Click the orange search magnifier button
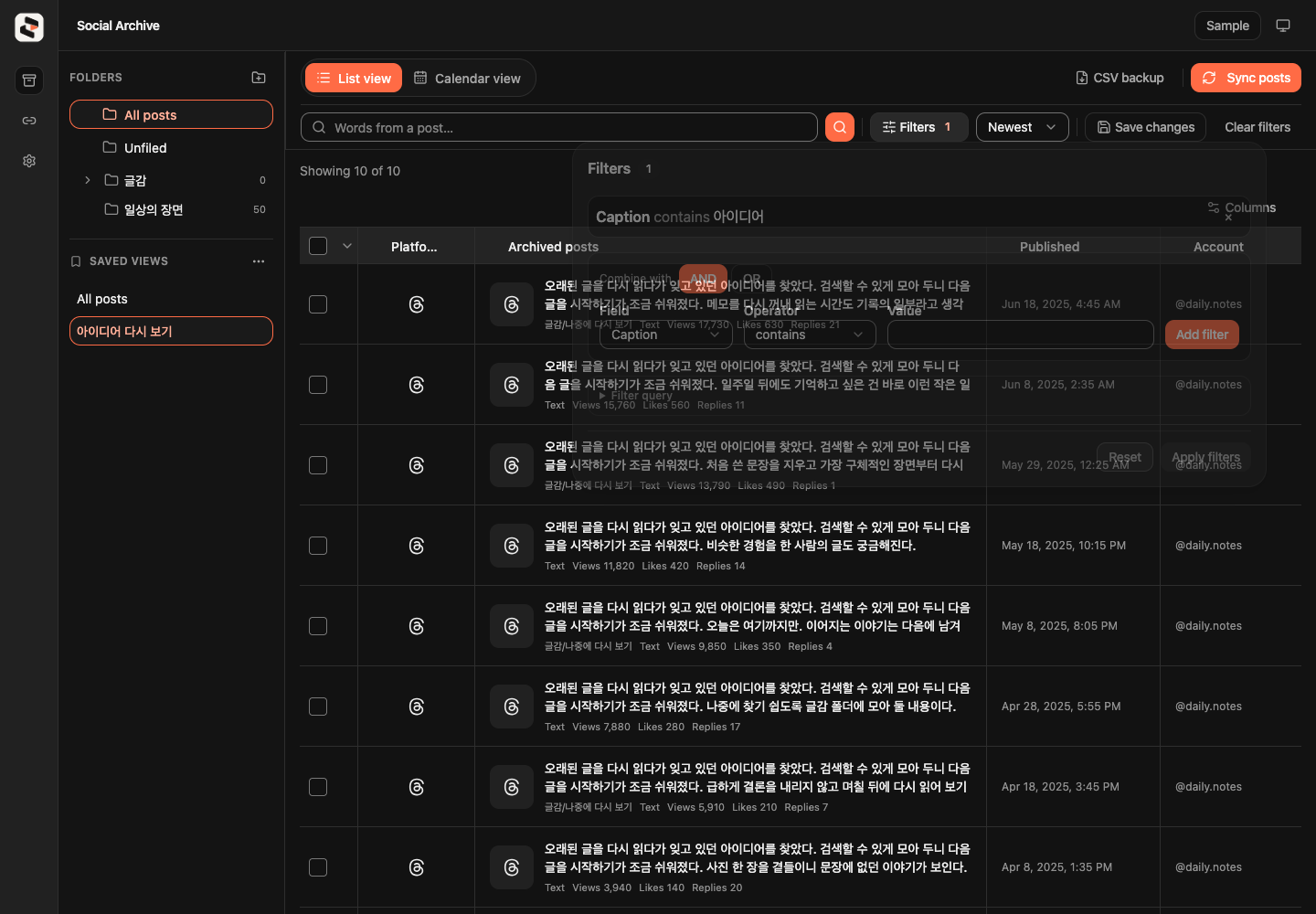This screenshot has height=914, width=1316. point(840,127)
